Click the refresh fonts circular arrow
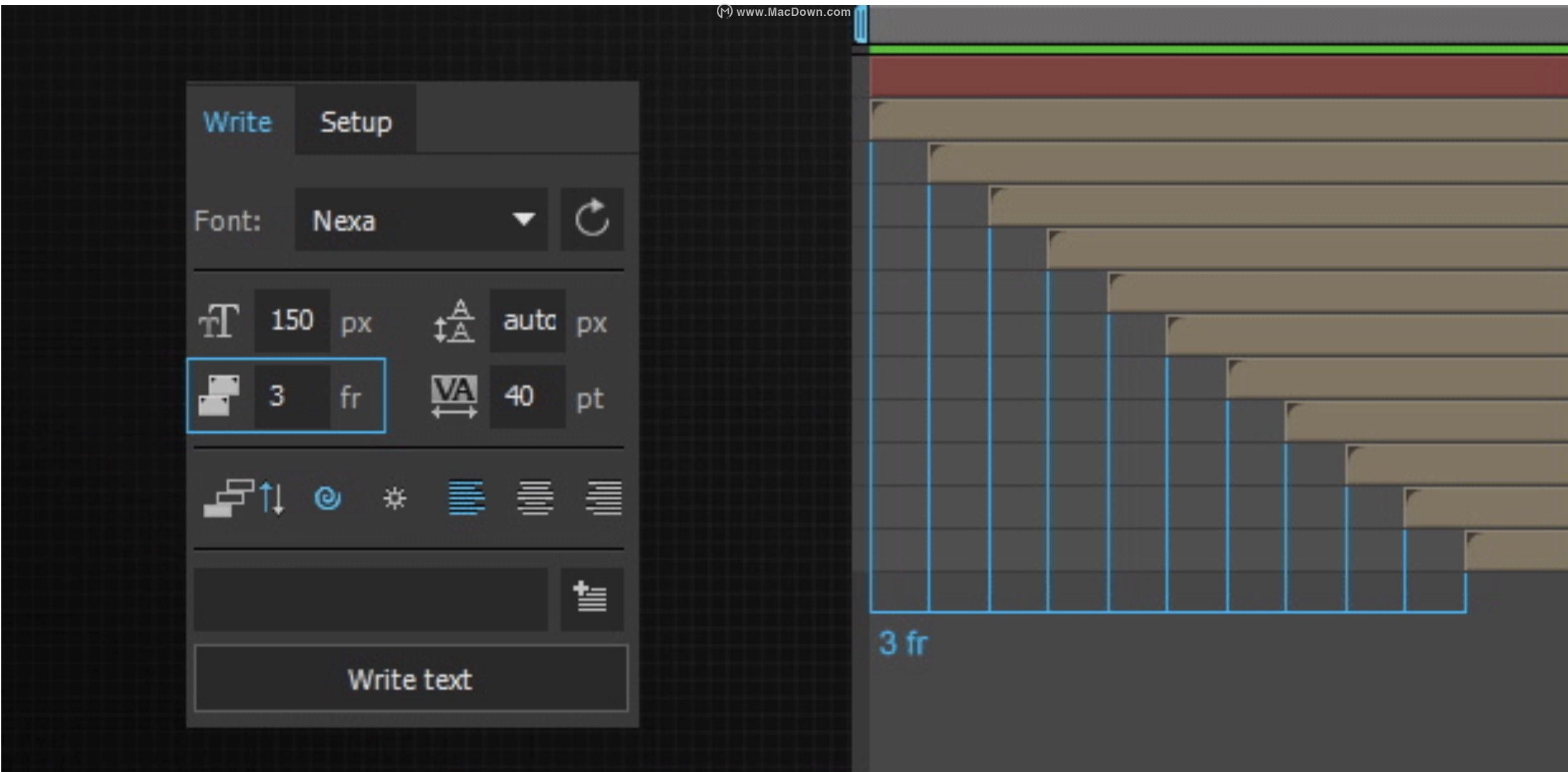The height and width of the screenshot is (772, 1568). tap(591, 219)
